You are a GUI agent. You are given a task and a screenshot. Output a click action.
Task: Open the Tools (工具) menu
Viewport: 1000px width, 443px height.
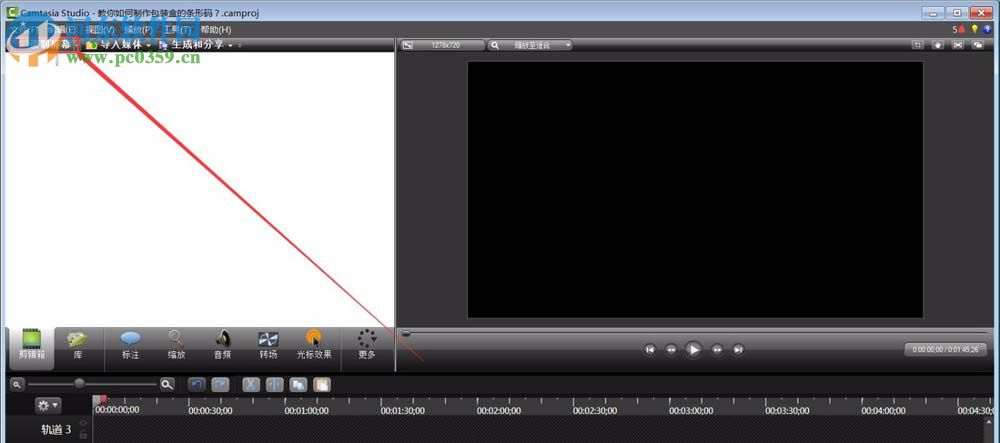(x=177, y=30)
